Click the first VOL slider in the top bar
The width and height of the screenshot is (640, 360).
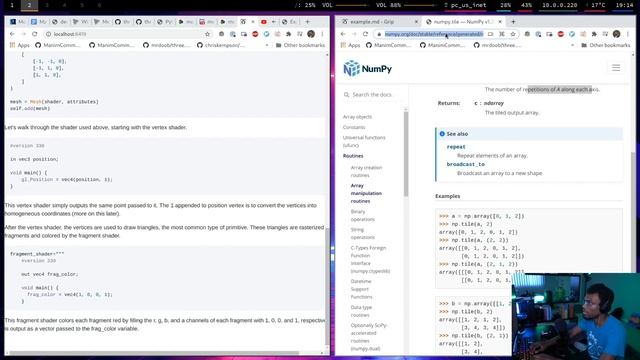pyautogui.click(x=351, y=5)
